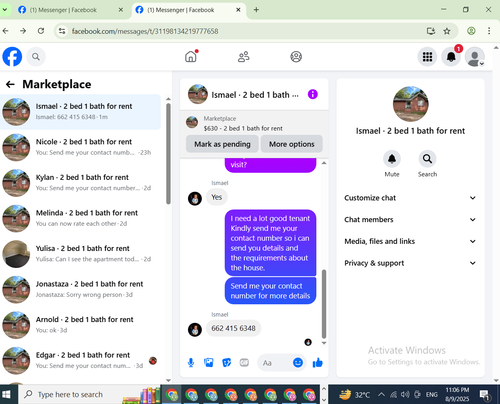This screenshot has height=404, width=500.
Task: Click the More options button
Action: click(x=292, y=144)
